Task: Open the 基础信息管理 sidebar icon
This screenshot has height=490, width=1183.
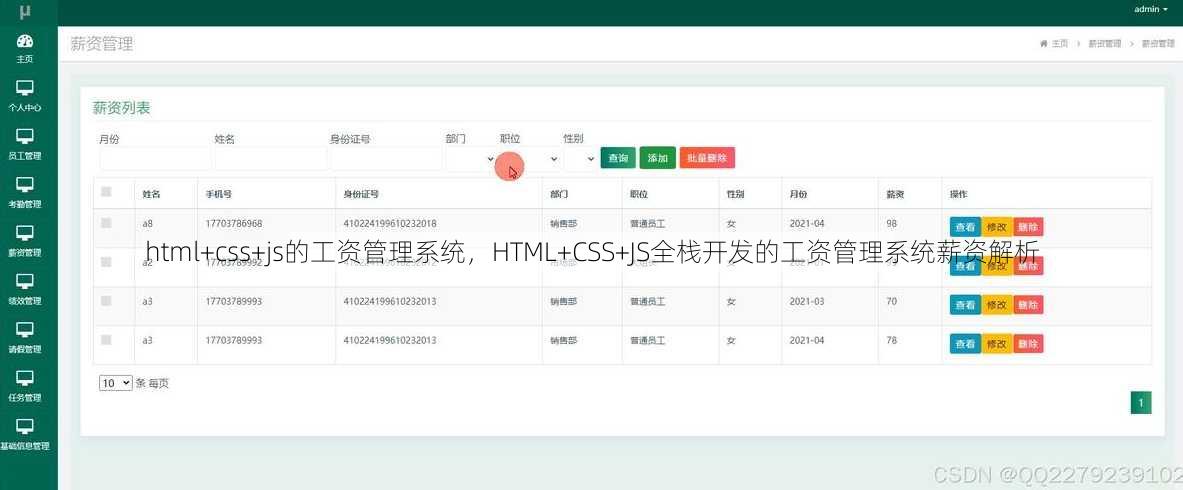Action: [25, 427]
